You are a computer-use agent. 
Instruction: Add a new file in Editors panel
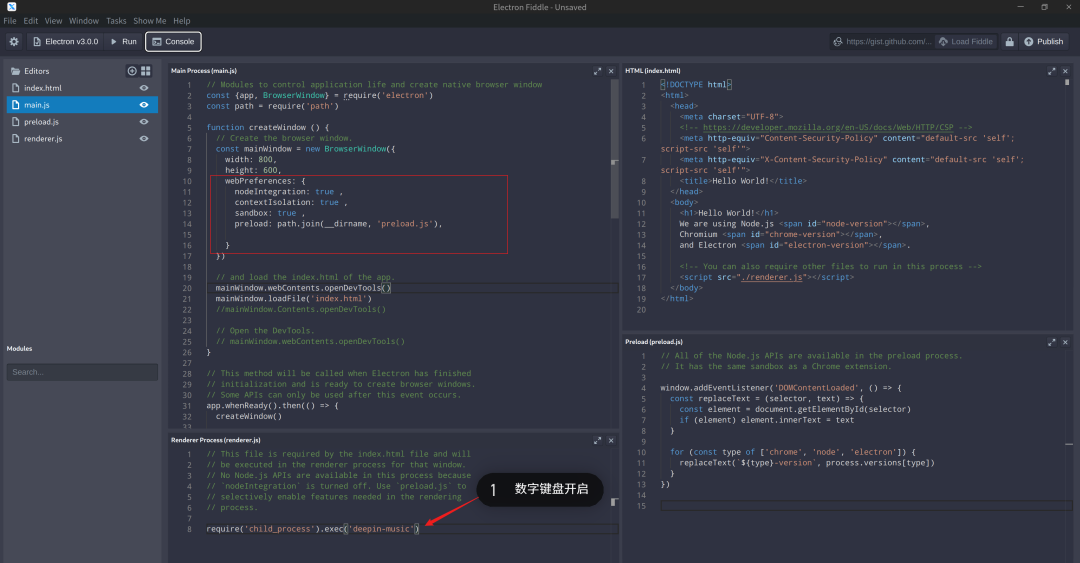[132, 71]
